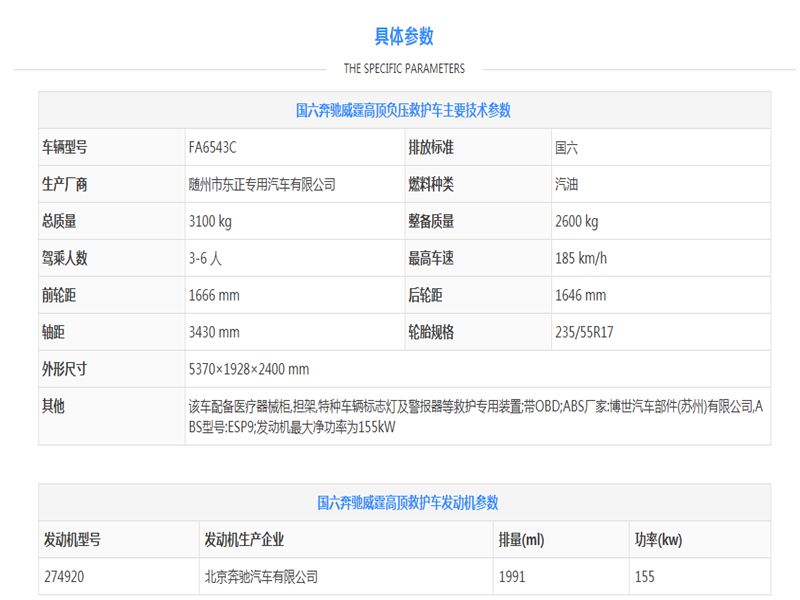This screenshot has width=800, height=600.
Task: Open the 国六奔驰威霆高顶救护车发动机参数 title link
Action: 408,503
